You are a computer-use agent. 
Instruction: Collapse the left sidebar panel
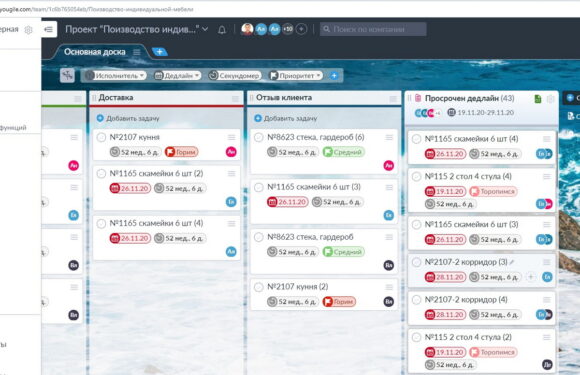tap(49, 30)
